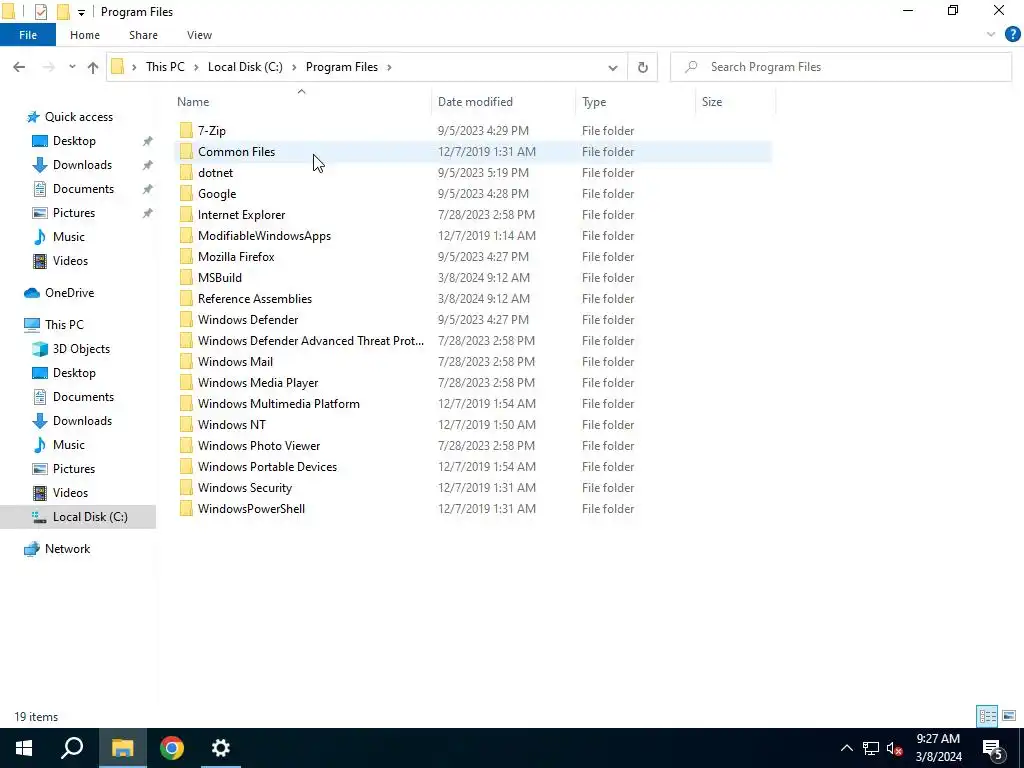Open the Windows Start menu
The image size is (1024, 768).
click(24, 748)
